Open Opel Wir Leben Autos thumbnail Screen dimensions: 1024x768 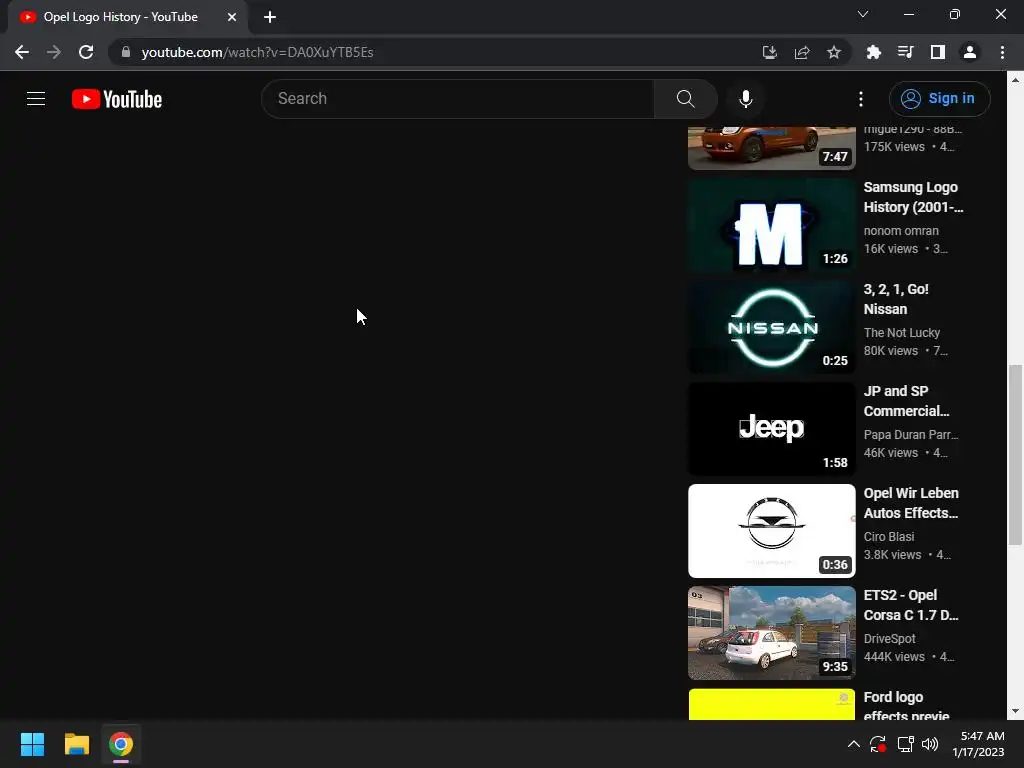click(x=771, y=531)
